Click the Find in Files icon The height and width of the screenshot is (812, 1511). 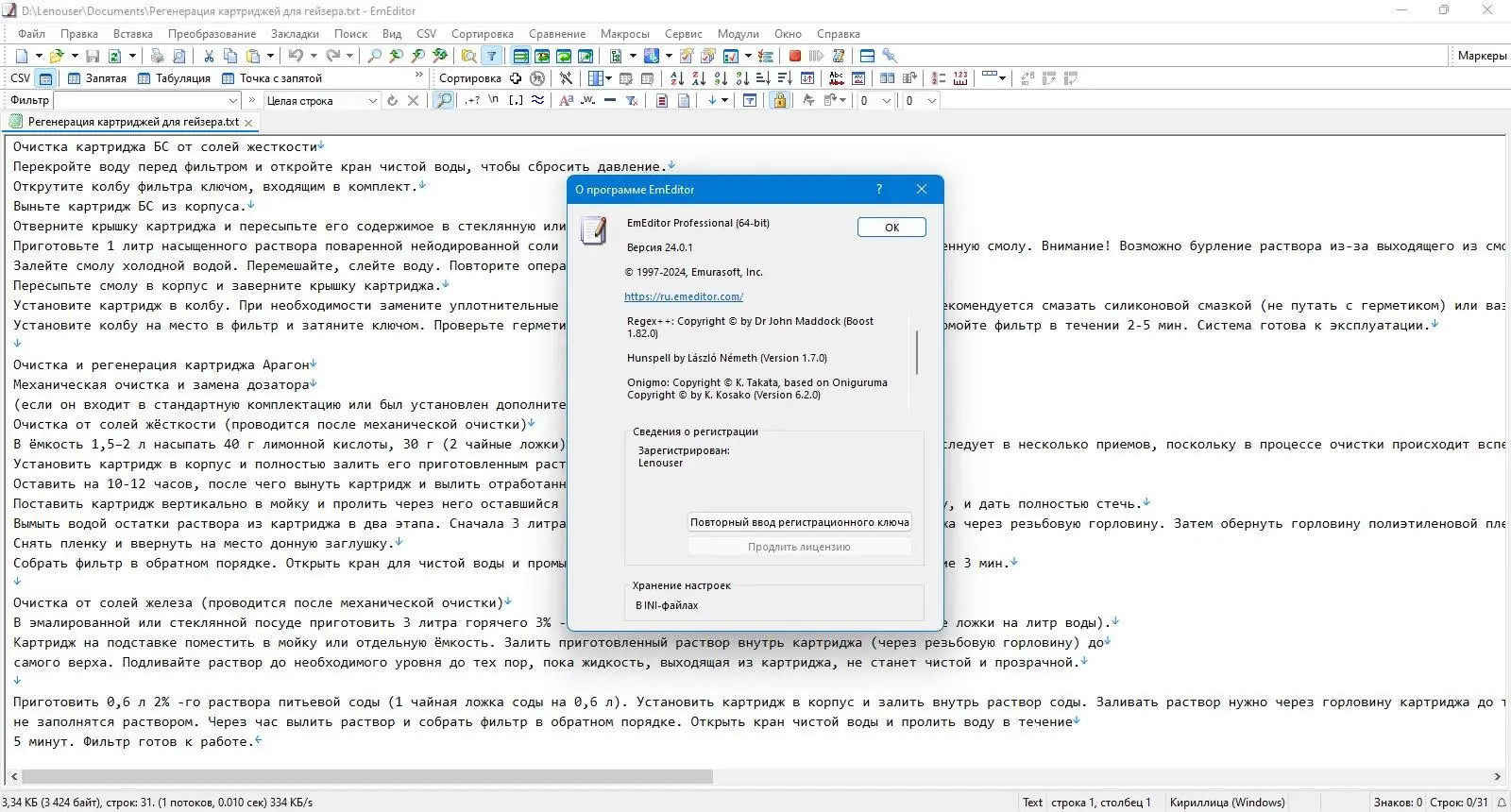click(468, 56)
